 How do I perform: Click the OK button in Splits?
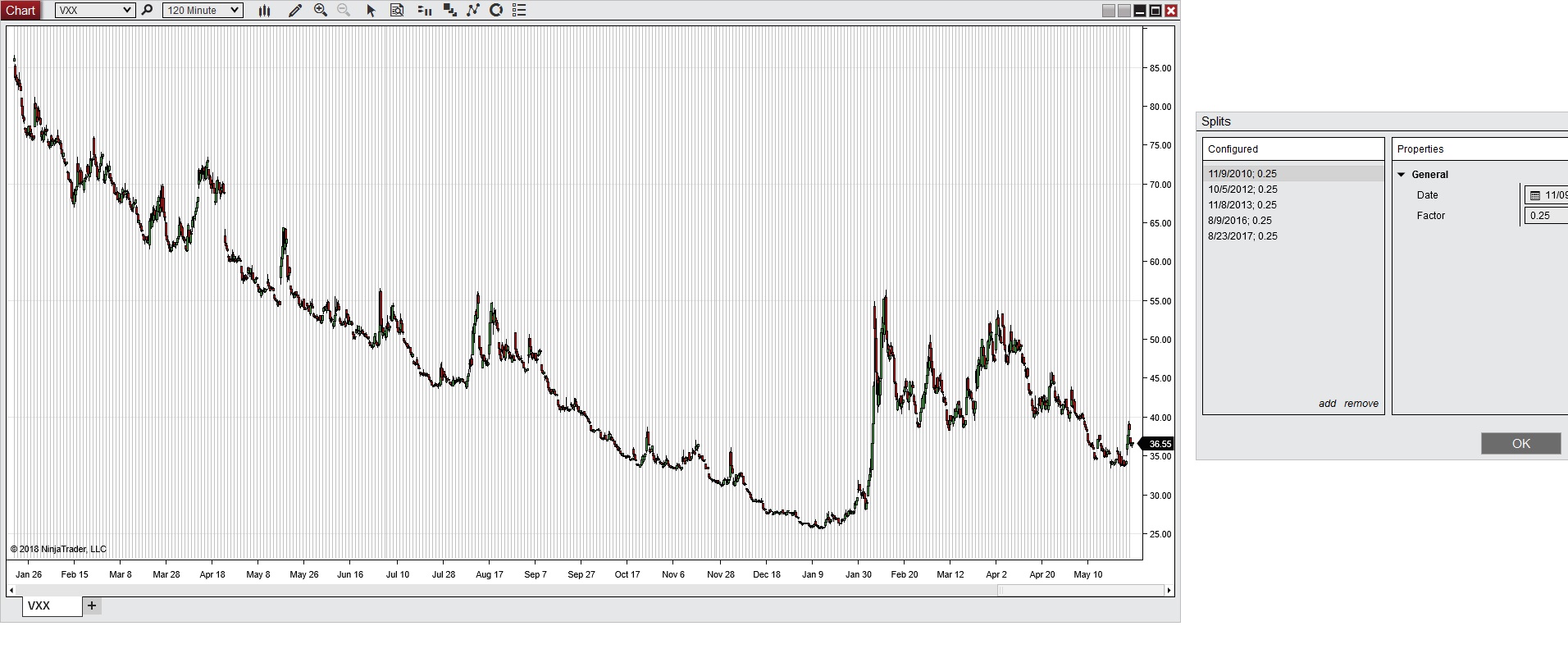point(1521,443)
